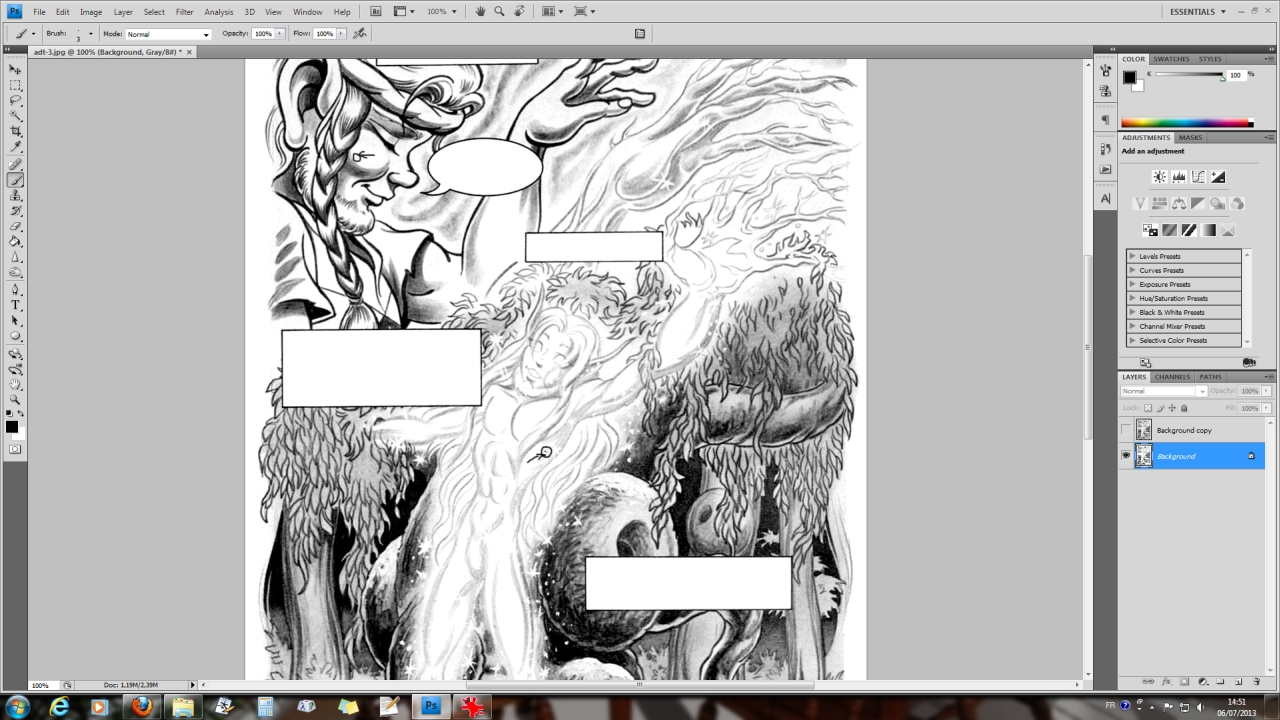Pick the Eraser tool

pos(15,227)
